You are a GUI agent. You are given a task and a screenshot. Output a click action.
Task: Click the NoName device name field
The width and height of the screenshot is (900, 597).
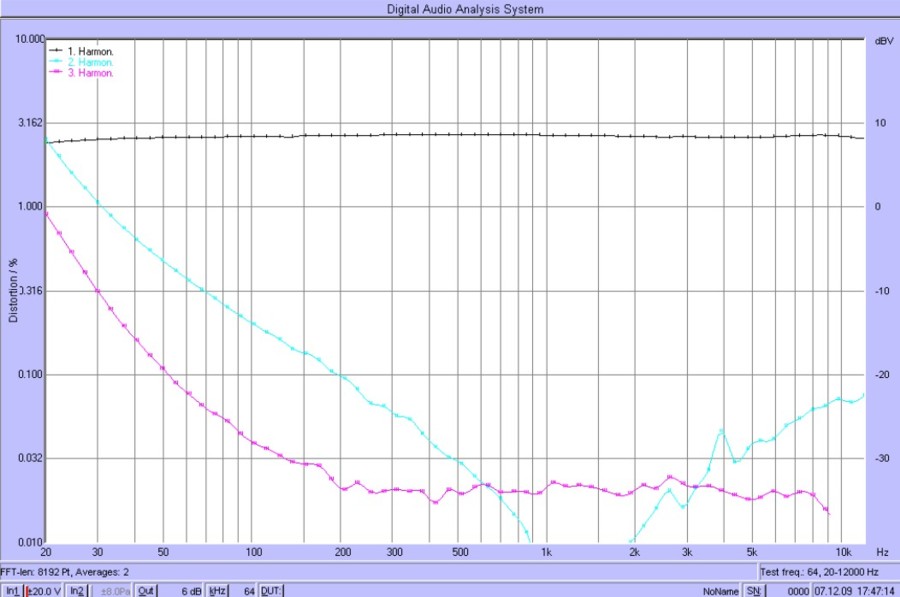click(x=720, y=590)
